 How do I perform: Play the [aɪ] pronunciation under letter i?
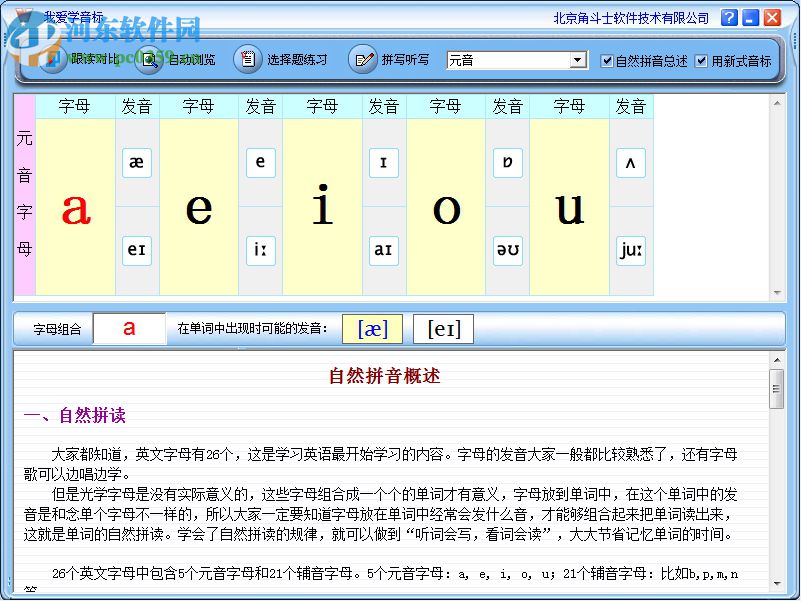(x=384, y=251)
